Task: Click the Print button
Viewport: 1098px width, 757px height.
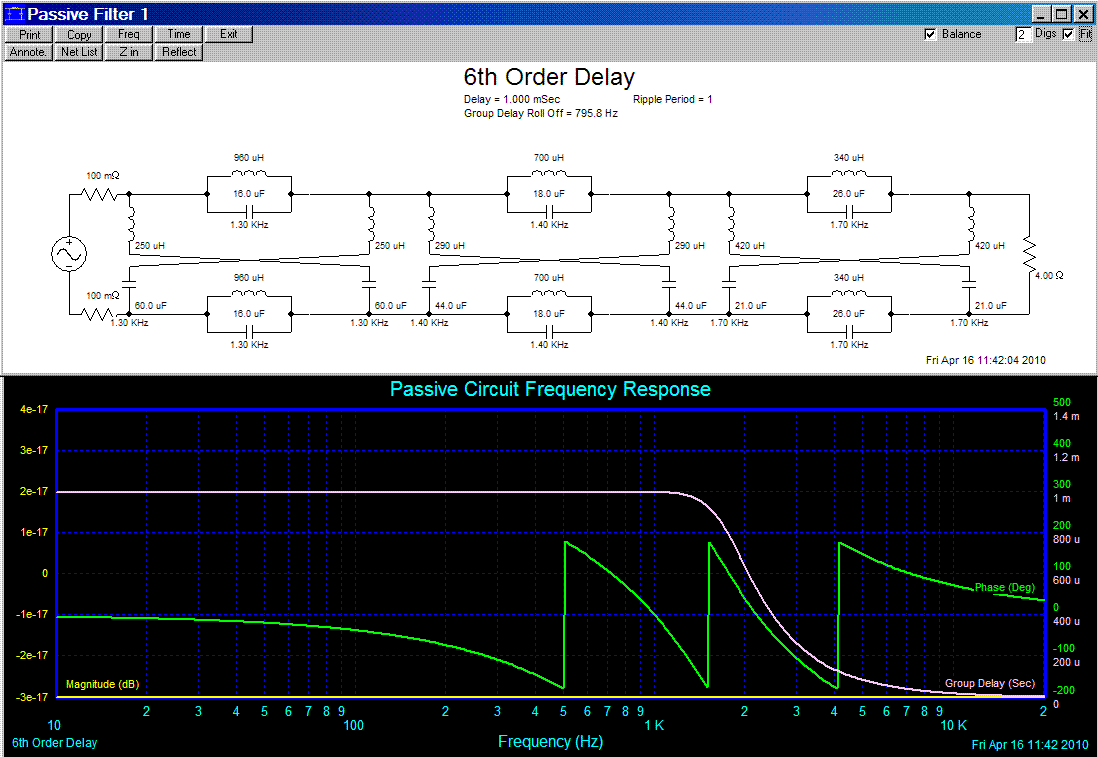Action: pyautogui.click(x=29, y=34)
